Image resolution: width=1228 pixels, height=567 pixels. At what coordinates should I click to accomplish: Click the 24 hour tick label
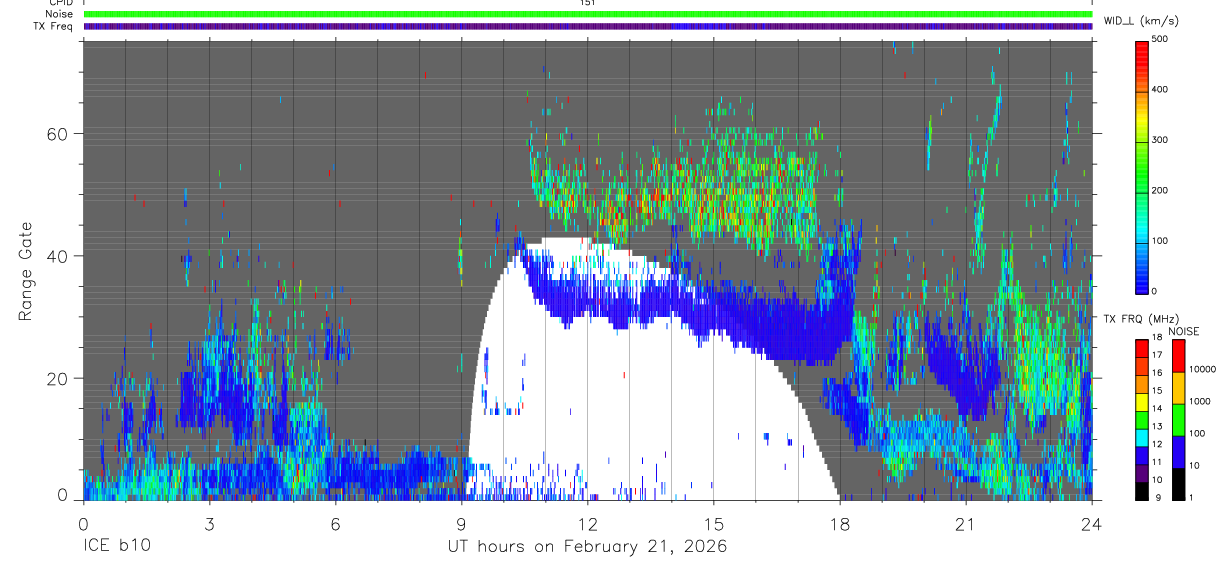pos(1092,525)
